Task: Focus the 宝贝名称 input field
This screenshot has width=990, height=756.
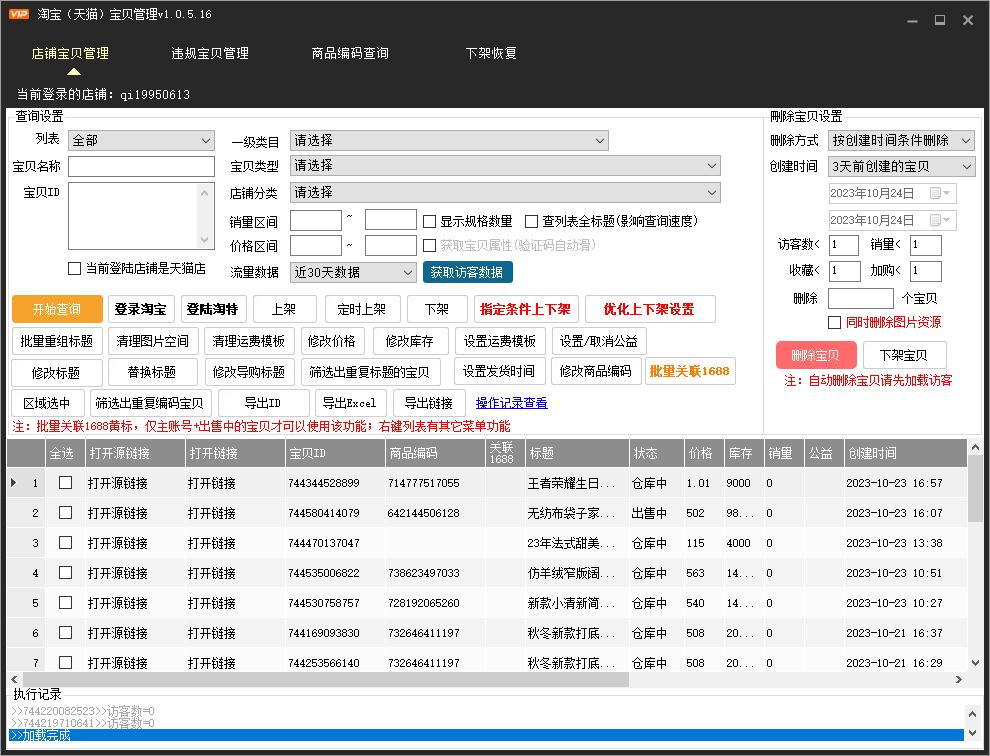Action: pyautogui.click(x=141, y=166)
